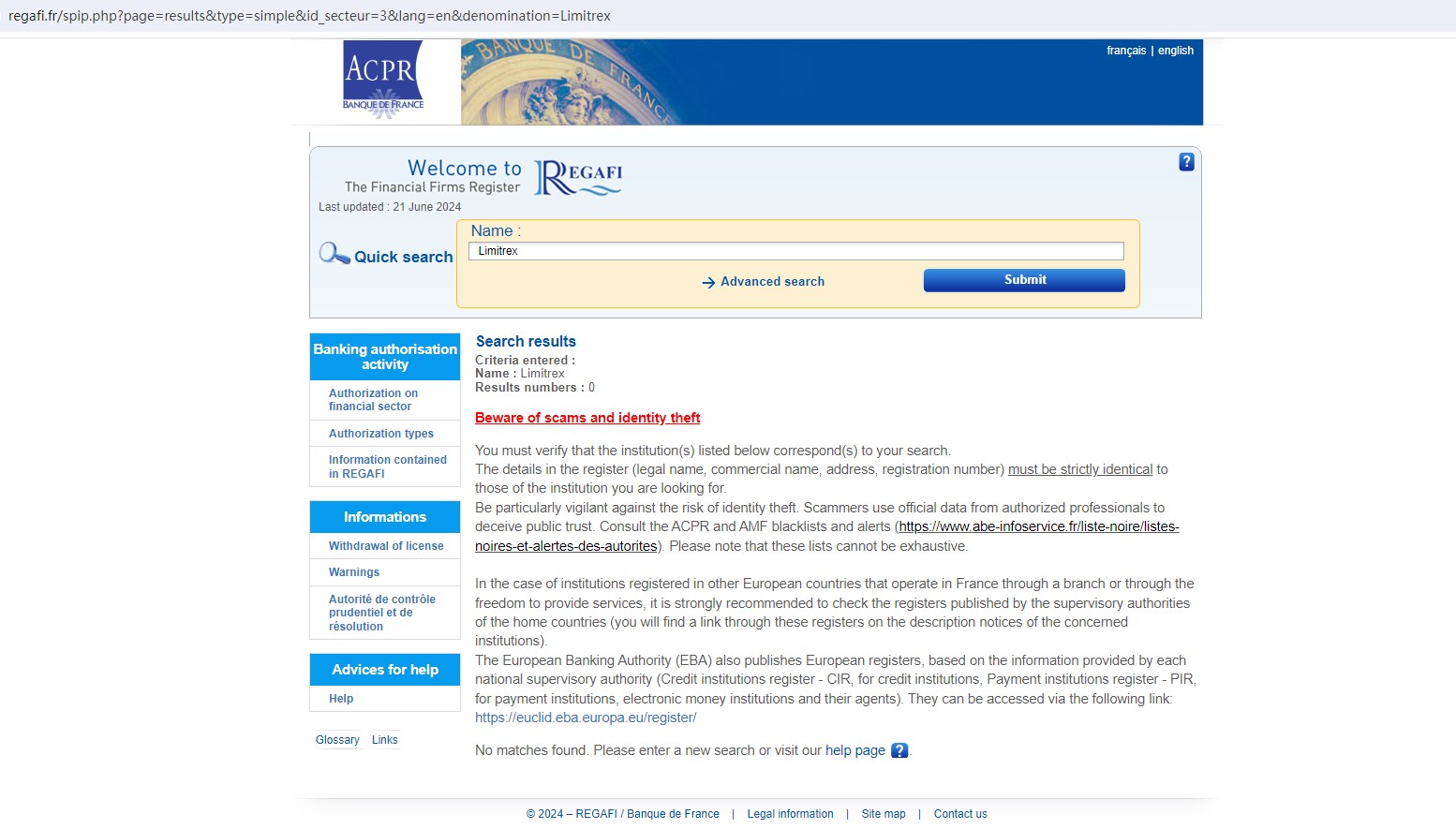
Task: Open Withdrawal of license page
Action: 386,546
